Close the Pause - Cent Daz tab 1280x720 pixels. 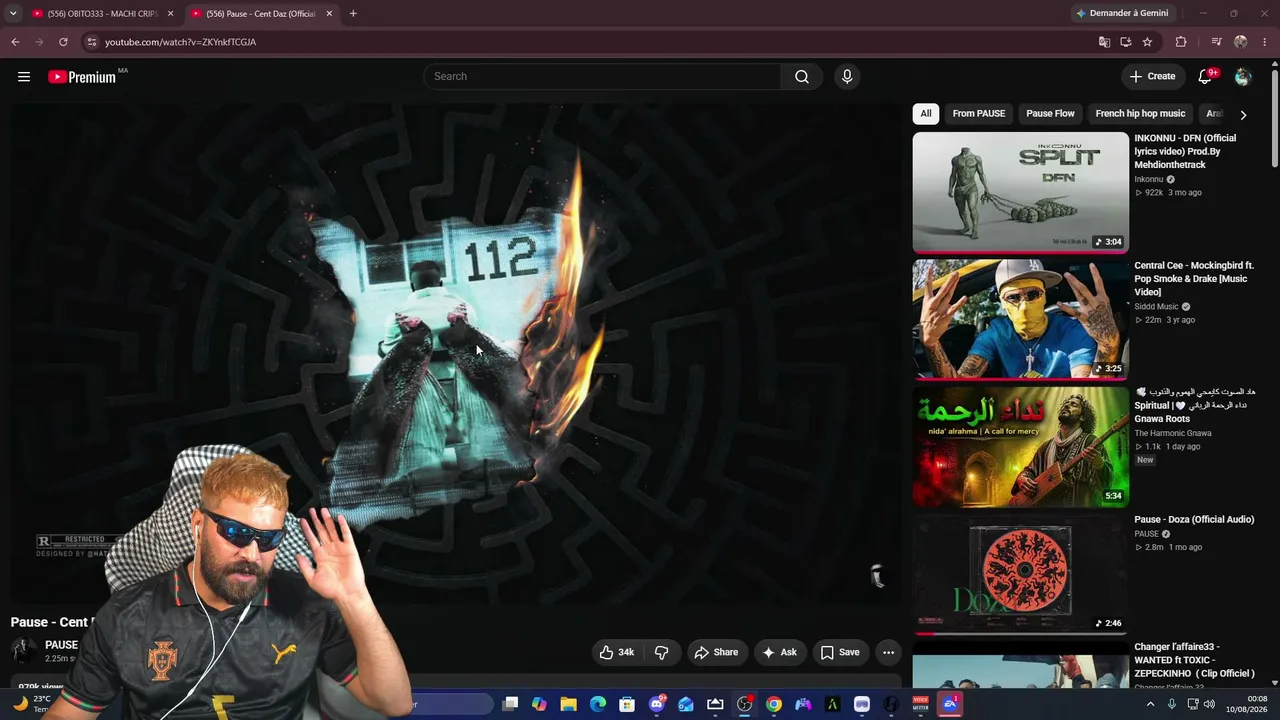point(328,14)
